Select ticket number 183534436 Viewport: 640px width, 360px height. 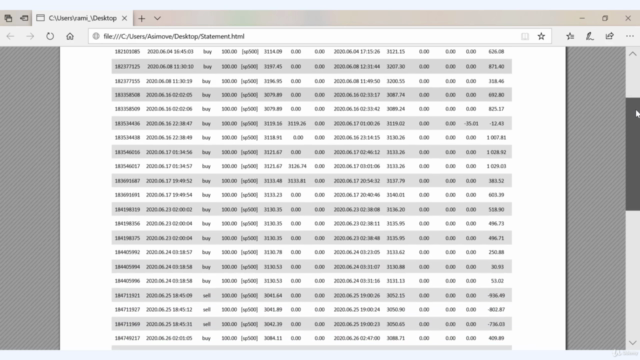click(127, 123)
